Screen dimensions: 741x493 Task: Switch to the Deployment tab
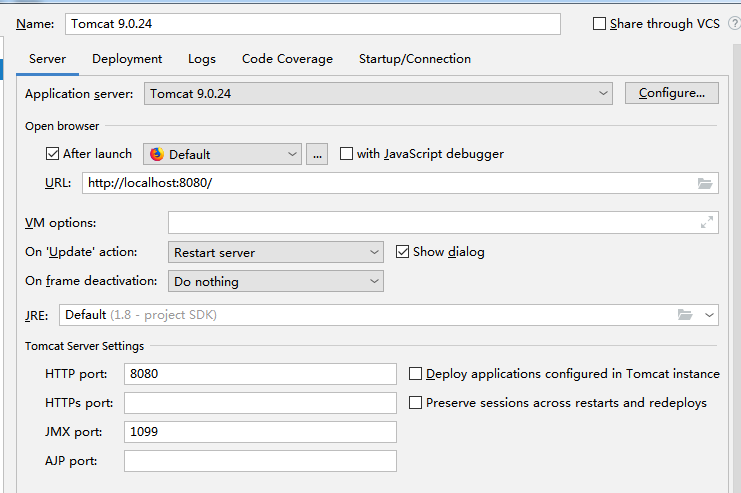[127, 59]
